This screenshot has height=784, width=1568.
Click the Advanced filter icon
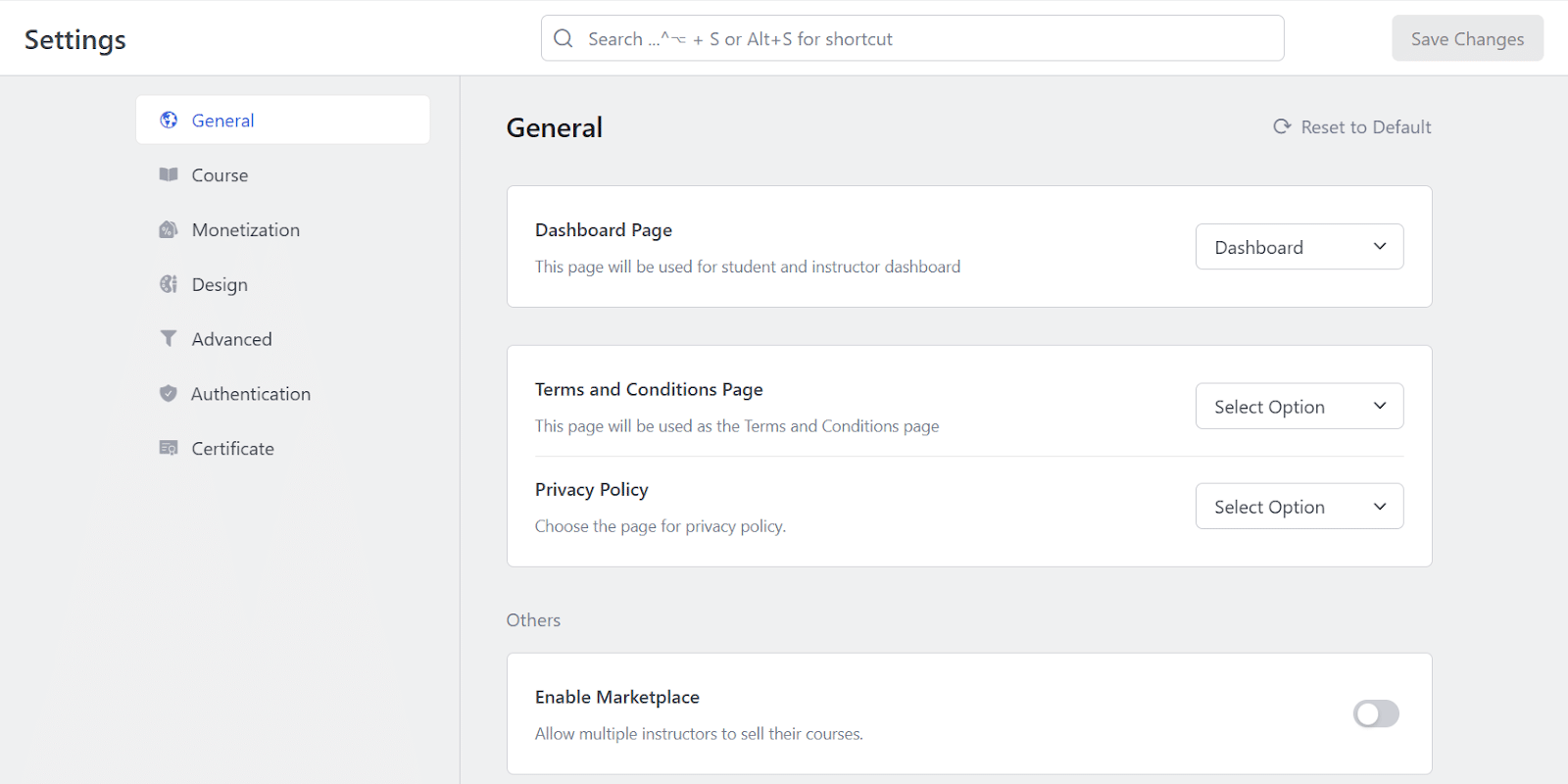pos(169,338)
